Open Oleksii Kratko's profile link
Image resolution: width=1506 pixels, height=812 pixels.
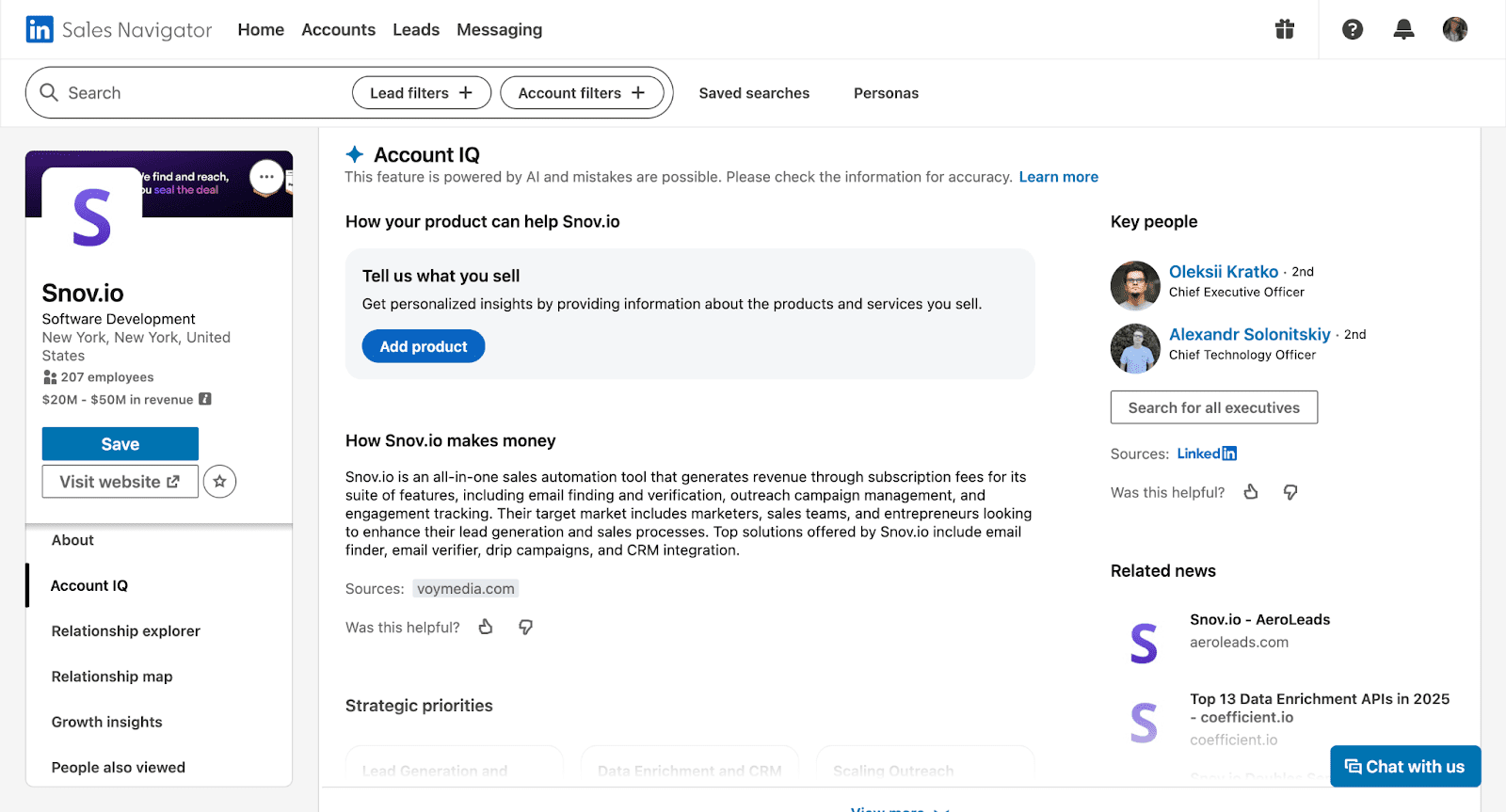point(1223,272)
